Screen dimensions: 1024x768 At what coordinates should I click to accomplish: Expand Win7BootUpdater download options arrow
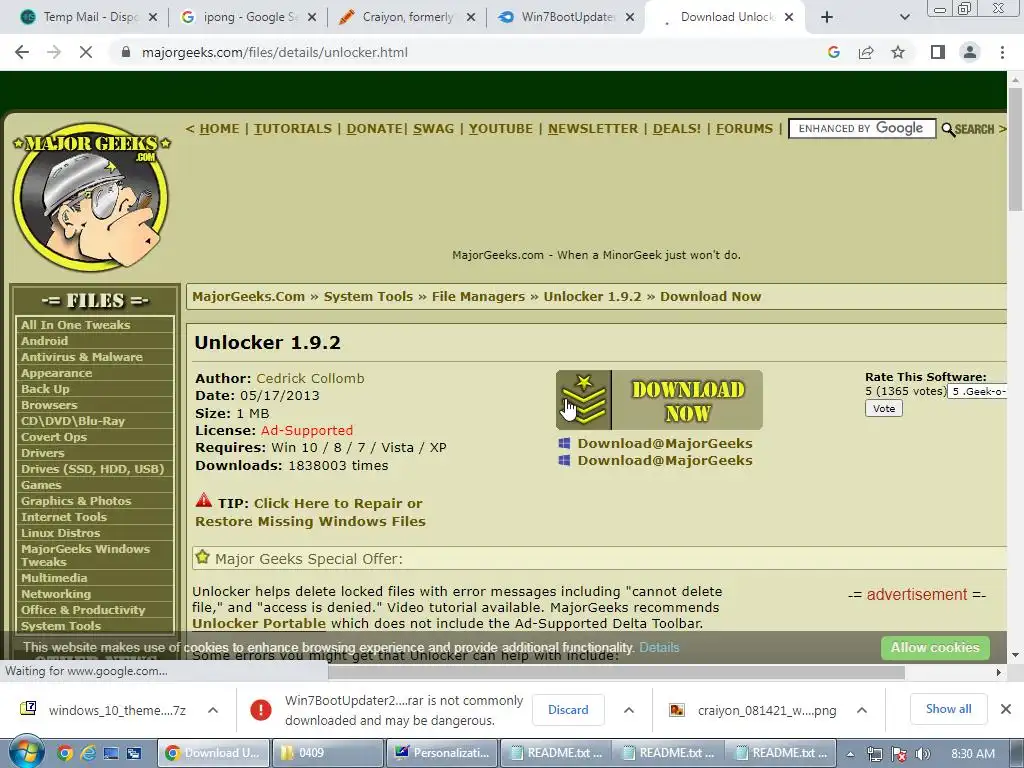tap(629, 710)
